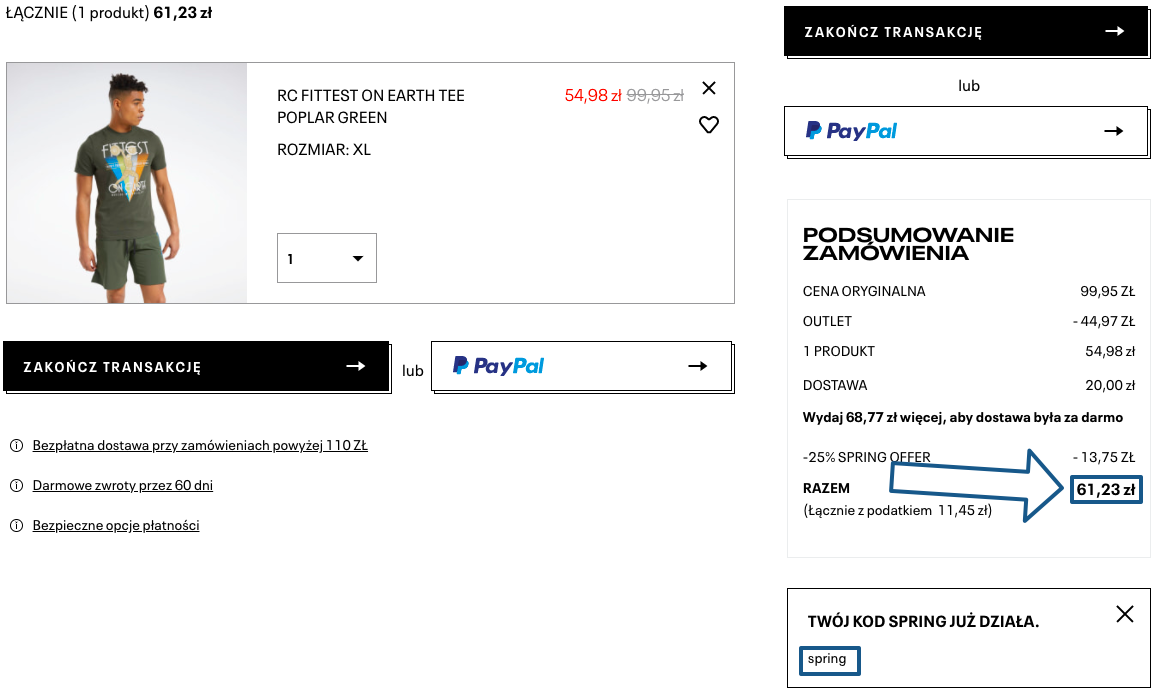Viewport: 1158px width, 695px height.
Task: Add product to wishlist with heart icon
Action: click(709, 125)
